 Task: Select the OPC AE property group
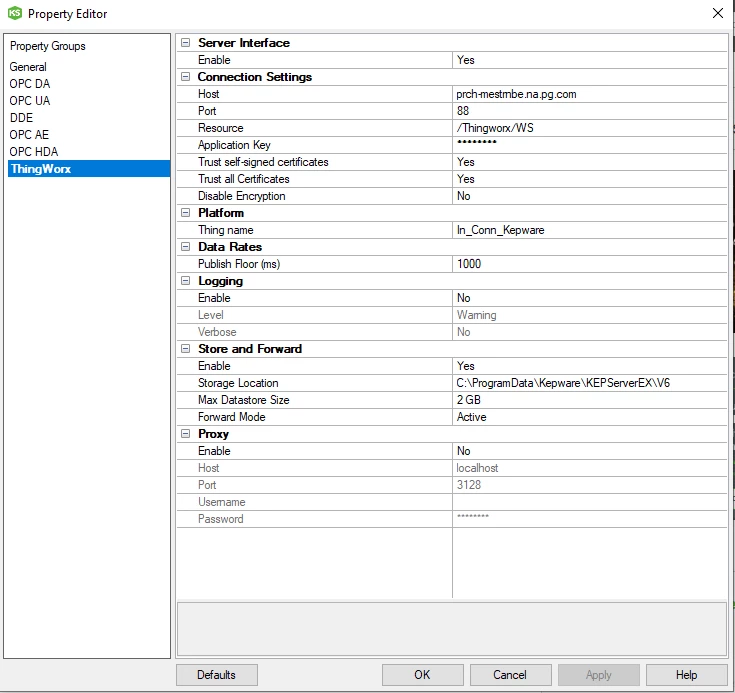[x=29, y=135]
